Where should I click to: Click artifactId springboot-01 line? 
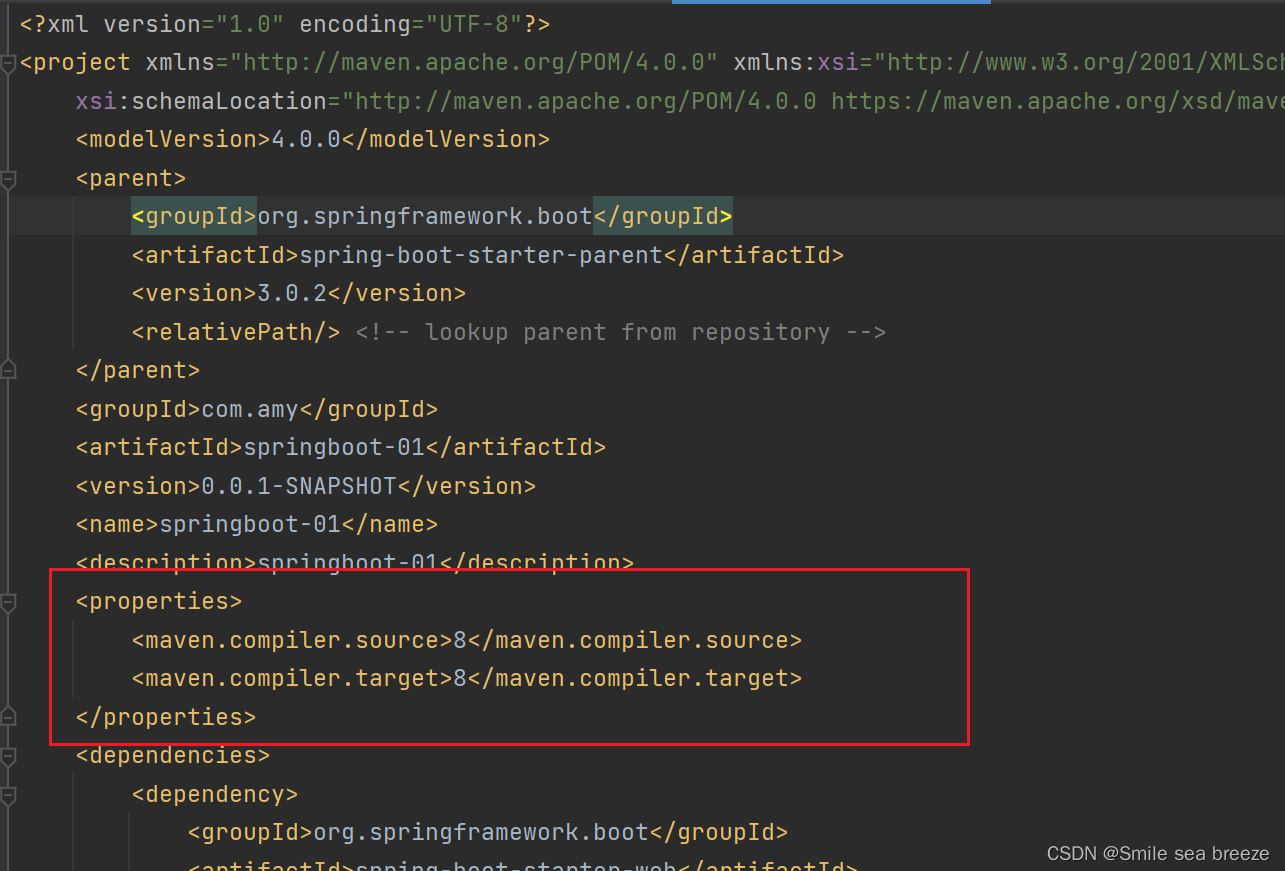point(341,447)
